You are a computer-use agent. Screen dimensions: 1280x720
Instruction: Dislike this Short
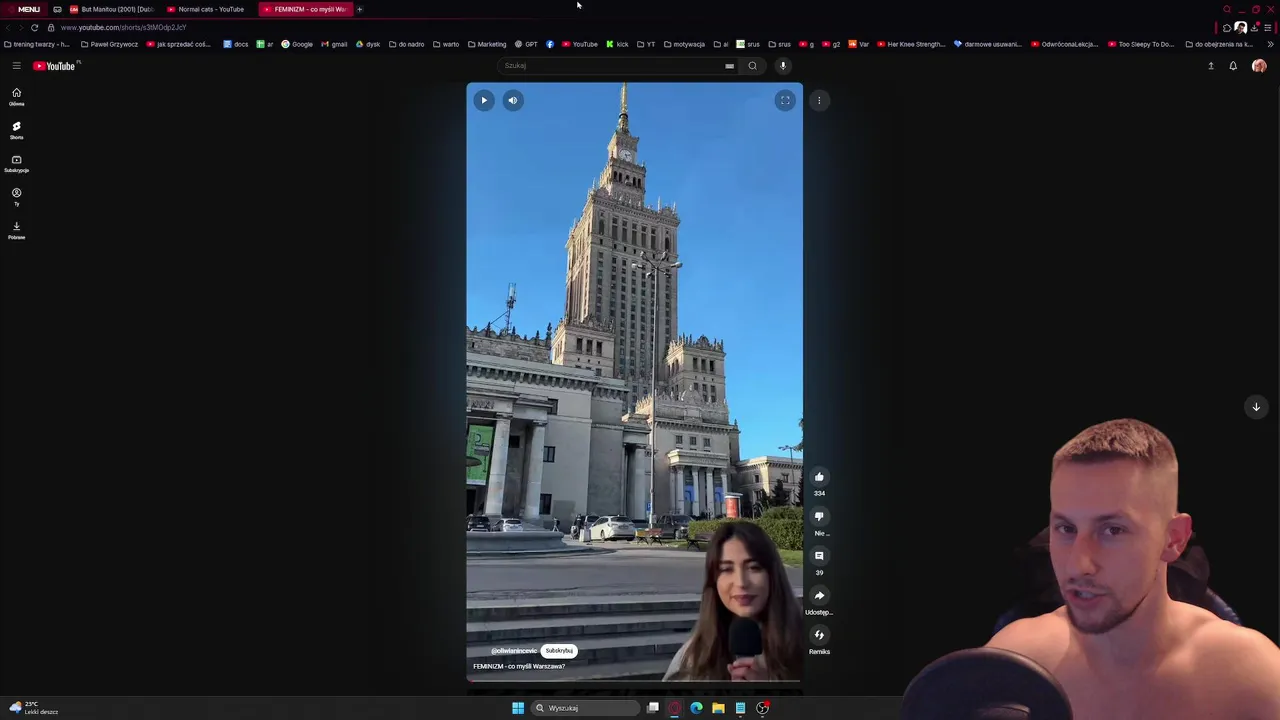[819, 517]
